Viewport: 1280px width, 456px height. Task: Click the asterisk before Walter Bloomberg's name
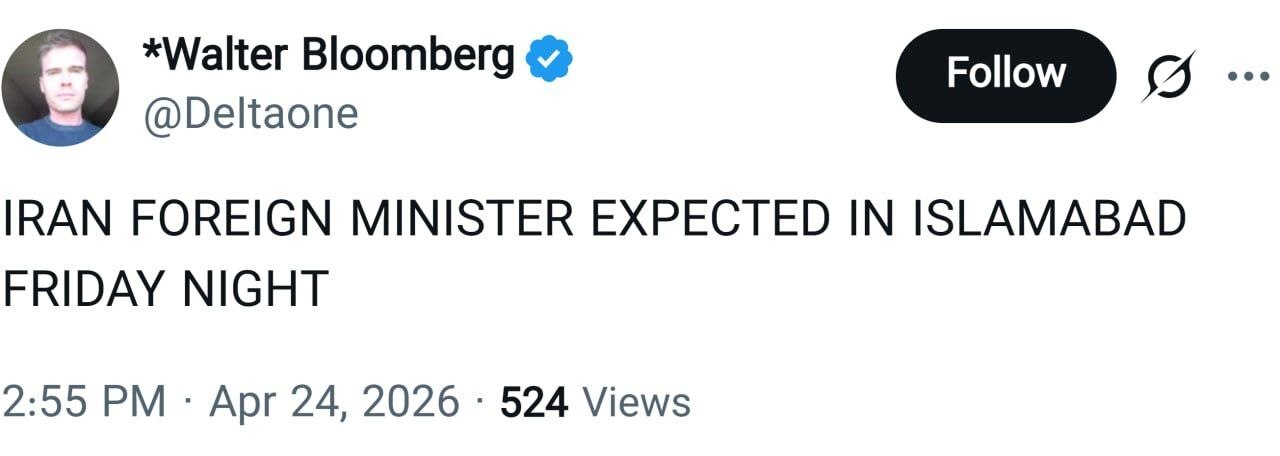coord(152,50)
